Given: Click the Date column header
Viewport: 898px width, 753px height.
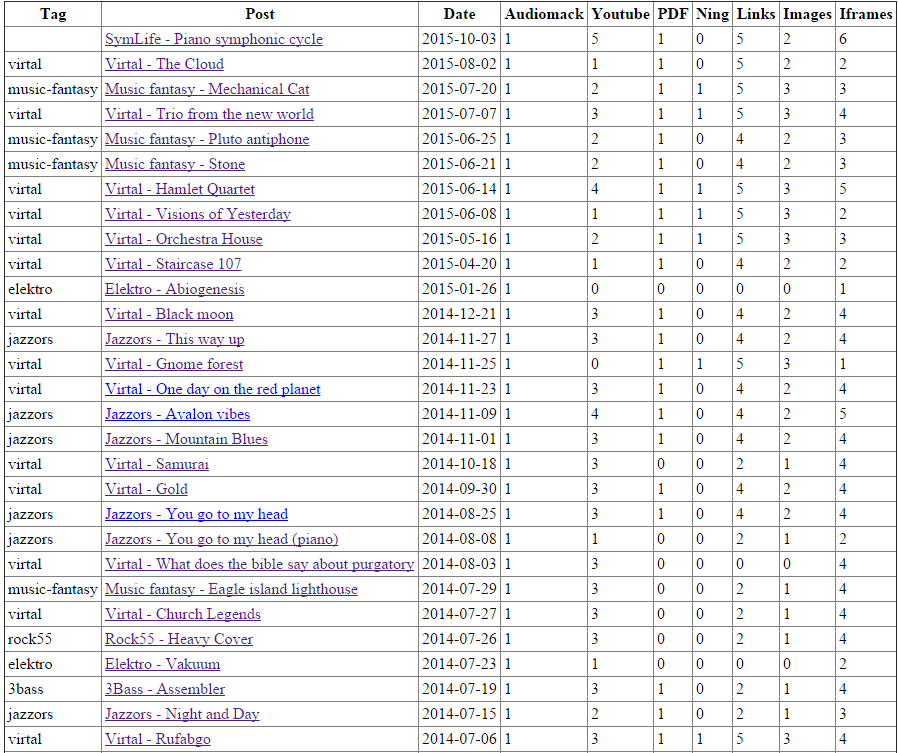Looking at the screenshot, I should [x=459, y=14].
